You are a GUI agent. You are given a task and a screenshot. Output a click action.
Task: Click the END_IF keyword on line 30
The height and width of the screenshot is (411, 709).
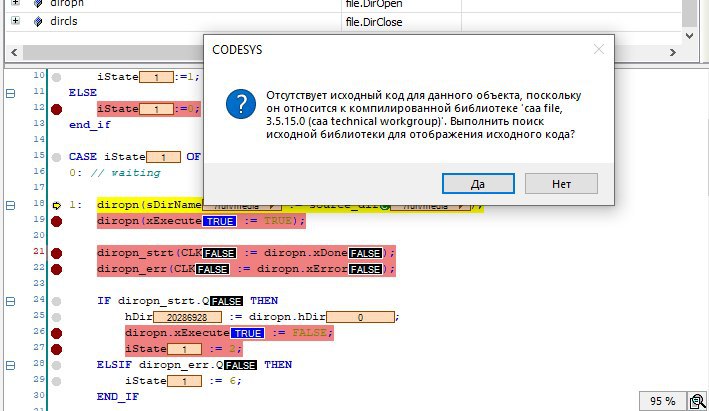pyautogui.click(x=118, y=397)
